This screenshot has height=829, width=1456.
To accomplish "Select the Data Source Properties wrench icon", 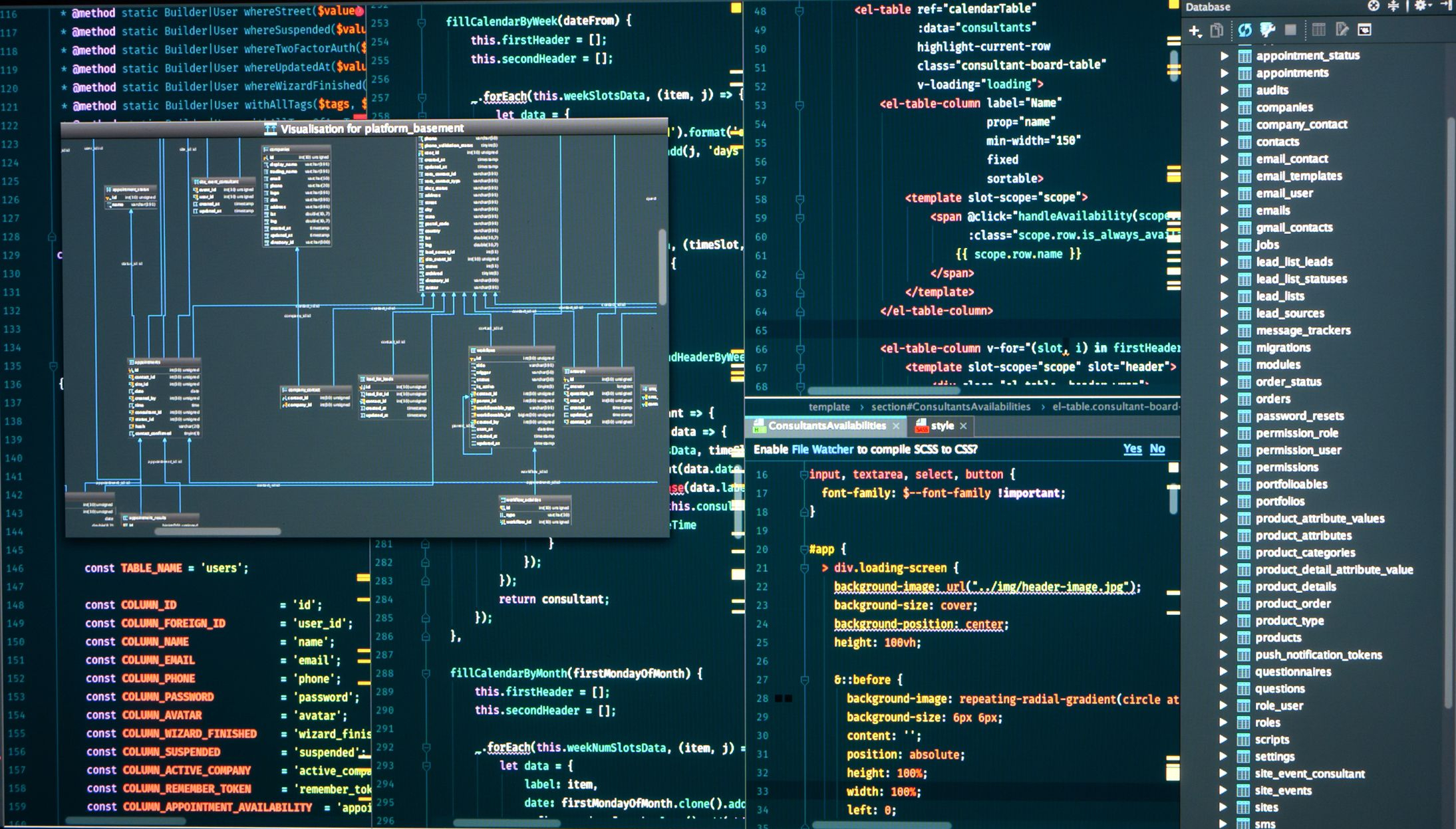I will pyautogui.click(x=1268, y=29).
